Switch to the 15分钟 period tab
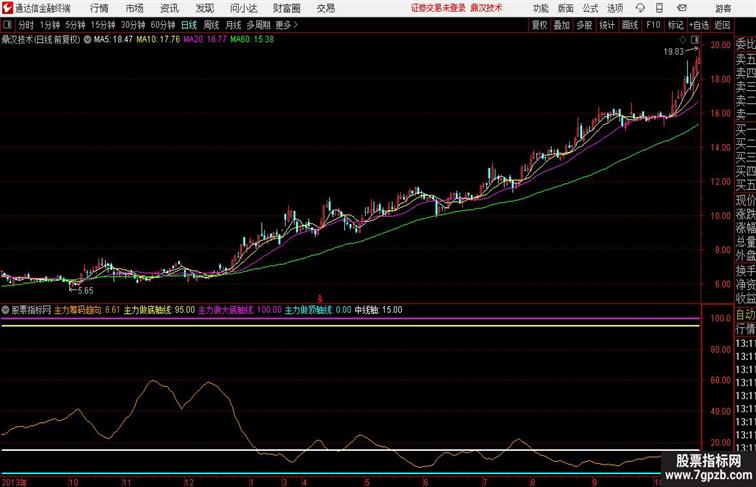Viewport: 756px width, 487px height. (103, 25)
